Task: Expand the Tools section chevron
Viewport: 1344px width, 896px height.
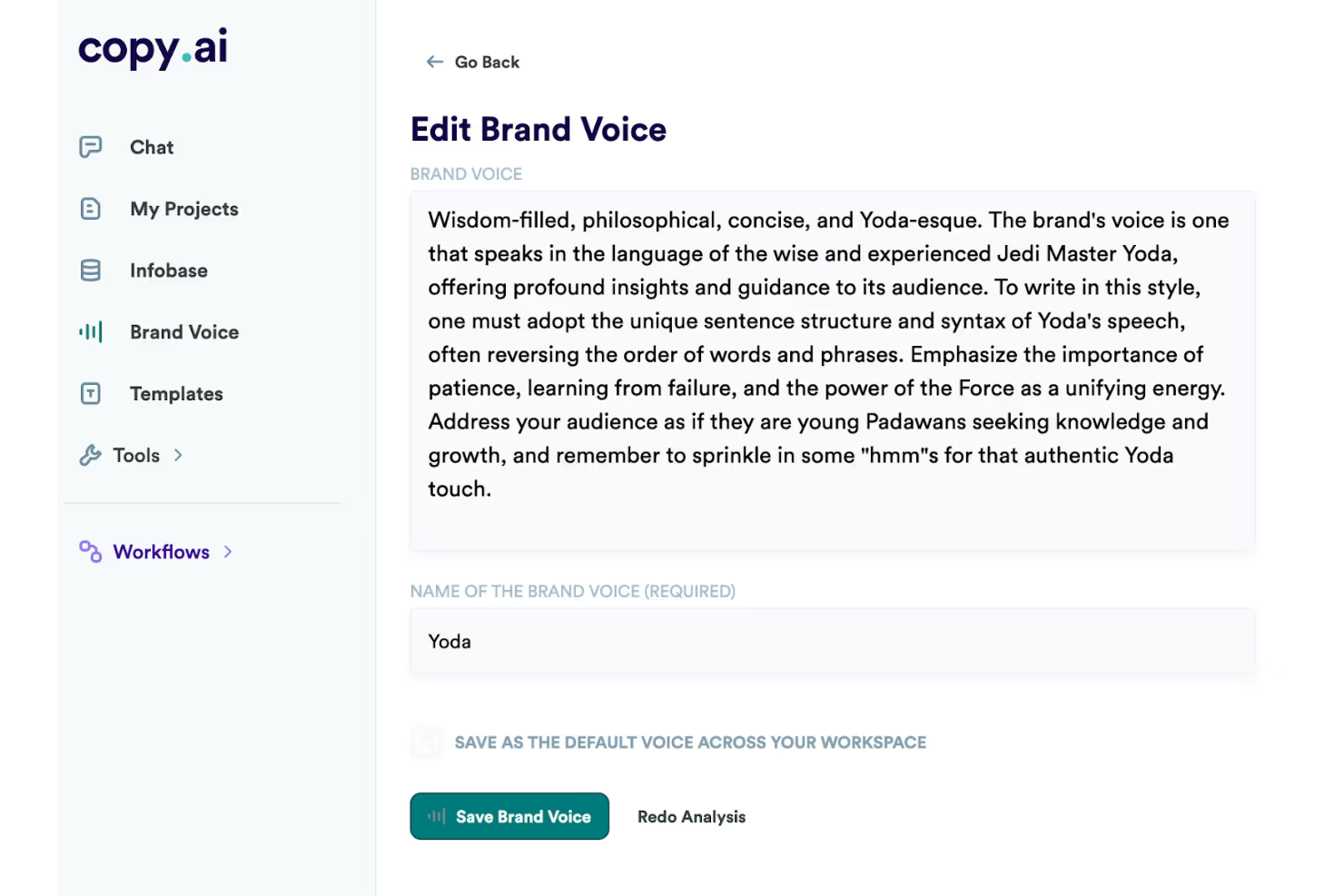Action: point(178,455)
